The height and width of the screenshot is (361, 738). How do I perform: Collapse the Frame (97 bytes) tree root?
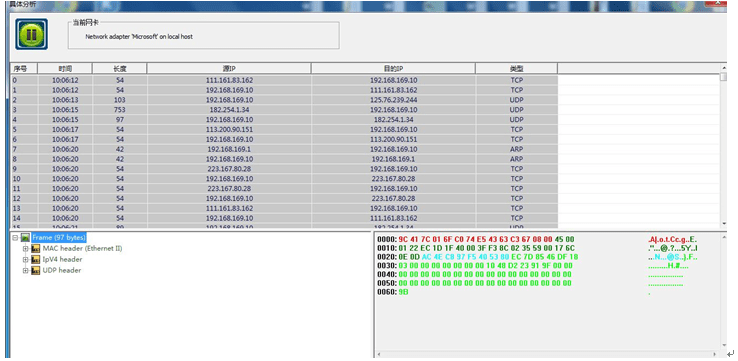click(x=16, y=238)
